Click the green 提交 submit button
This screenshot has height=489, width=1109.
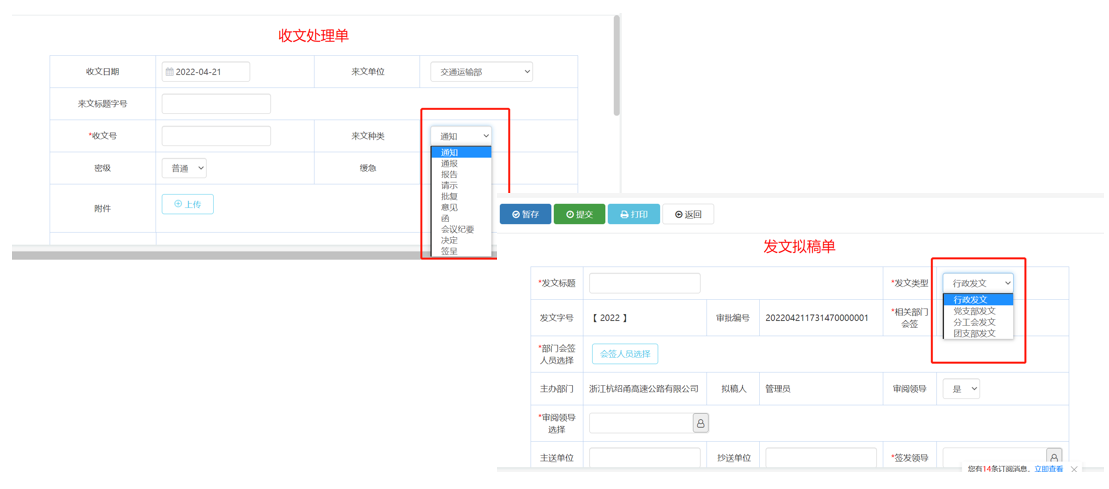pos(579,214)
